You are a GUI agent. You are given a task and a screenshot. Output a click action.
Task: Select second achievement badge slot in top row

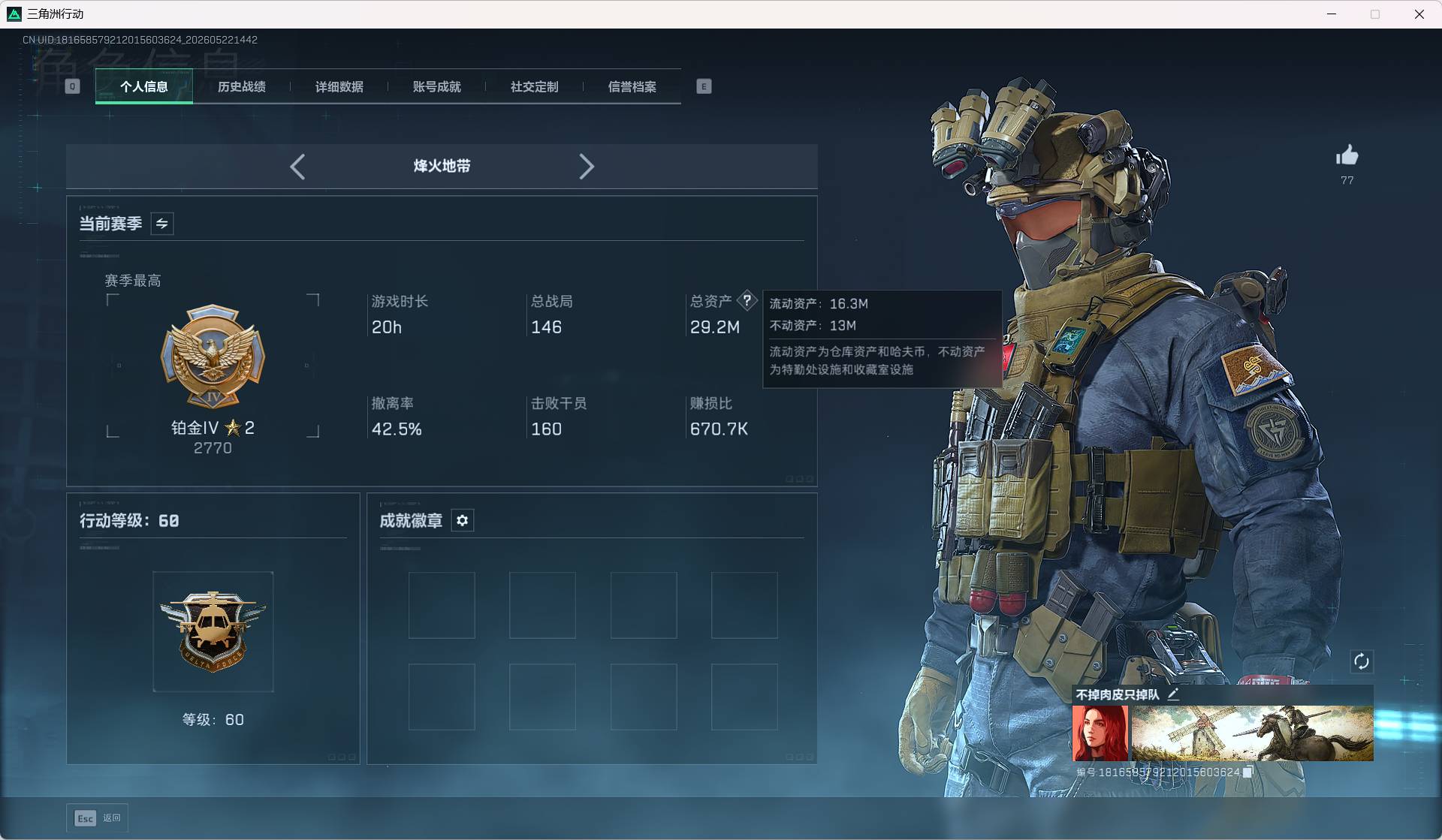coord(542,605)
